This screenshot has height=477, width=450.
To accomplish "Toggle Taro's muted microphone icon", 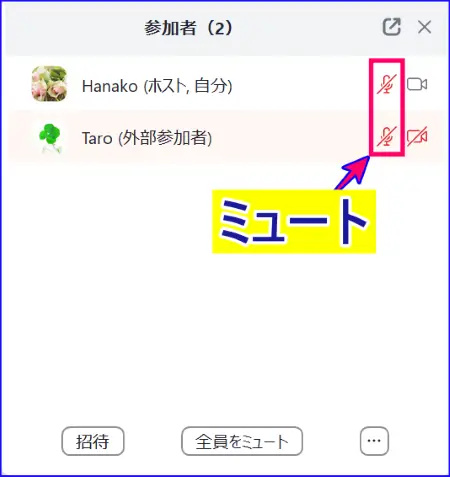I will pyautogui.click(x=387, y=137).
